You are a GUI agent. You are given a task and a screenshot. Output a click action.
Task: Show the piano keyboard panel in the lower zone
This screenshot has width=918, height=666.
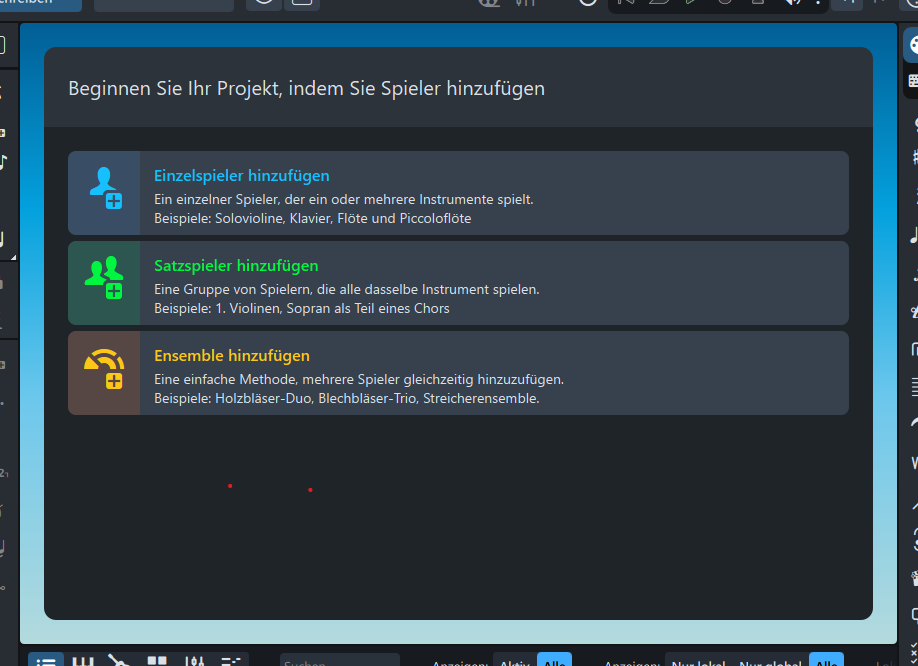(x=83, y=661)
